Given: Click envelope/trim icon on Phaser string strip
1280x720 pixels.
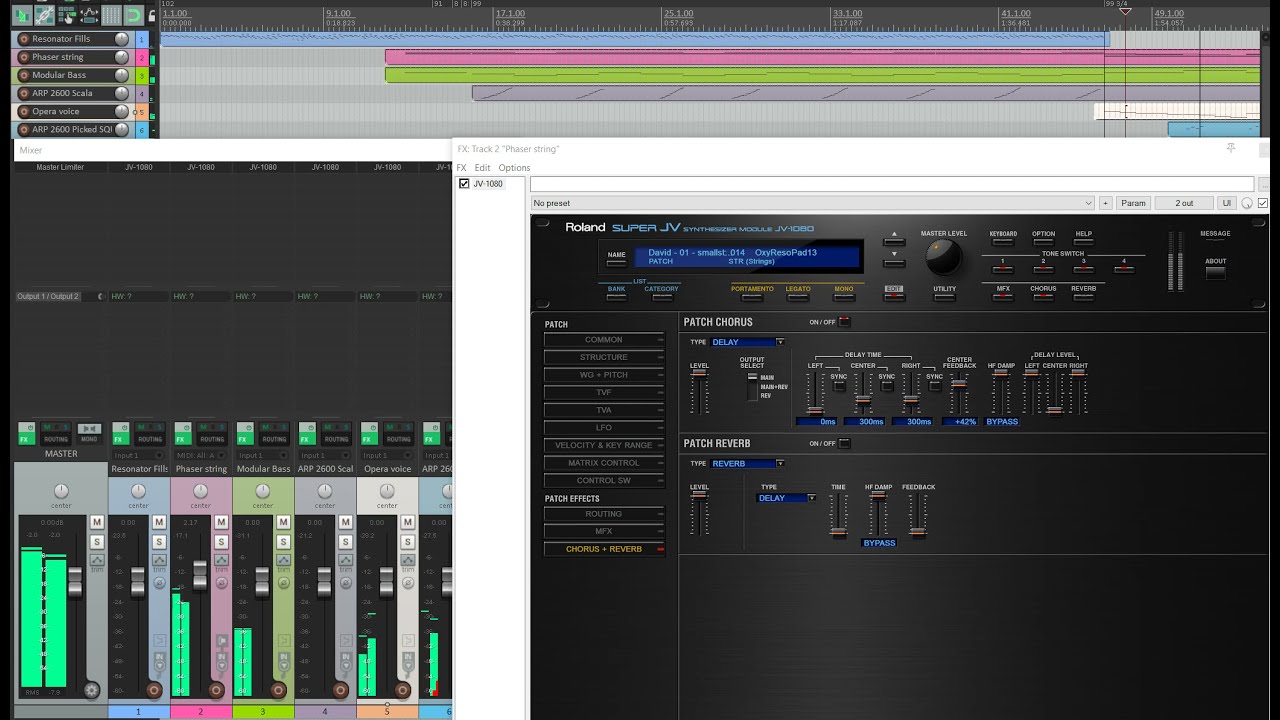Looking at the screenshot, I should pyautogui.click(x=221, y=560).
